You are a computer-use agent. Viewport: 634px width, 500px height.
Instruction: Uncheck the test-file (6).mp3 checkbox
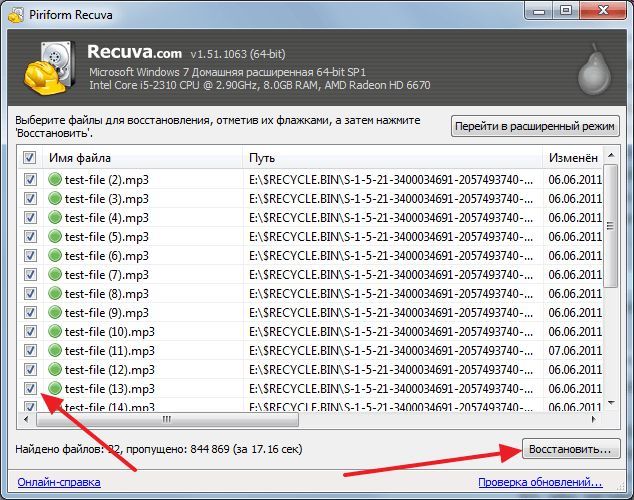pos(30,255)
